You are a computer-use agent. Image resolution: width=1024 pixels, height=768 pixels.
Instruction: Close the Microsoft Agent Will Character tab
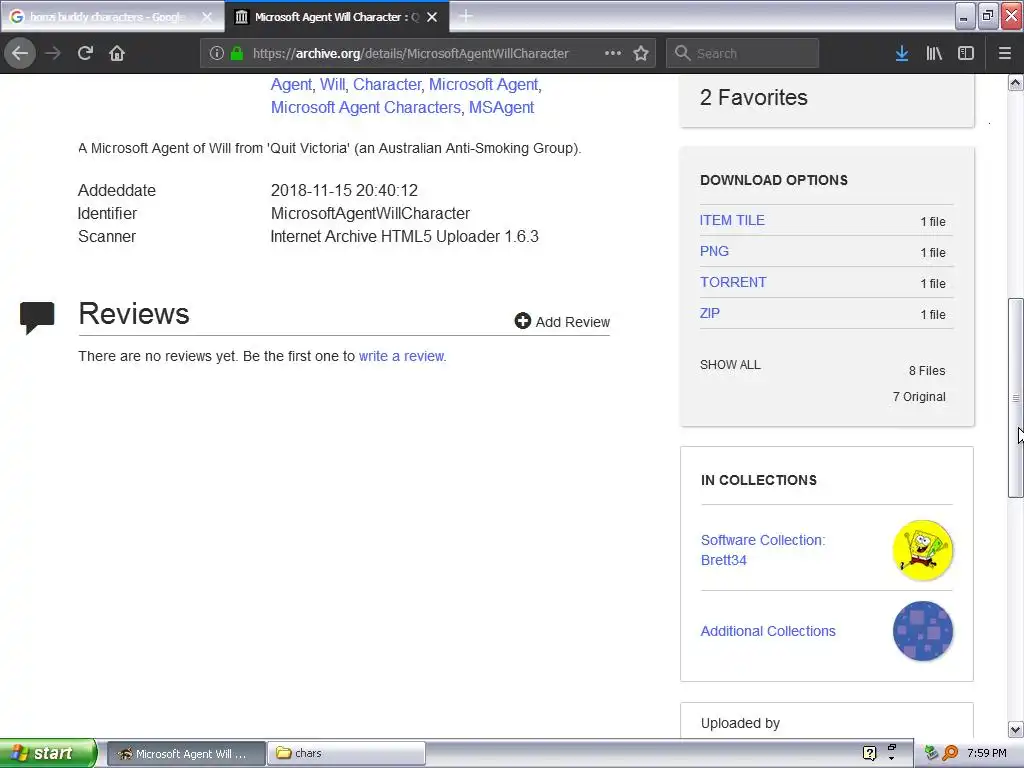tap(432, 17)
